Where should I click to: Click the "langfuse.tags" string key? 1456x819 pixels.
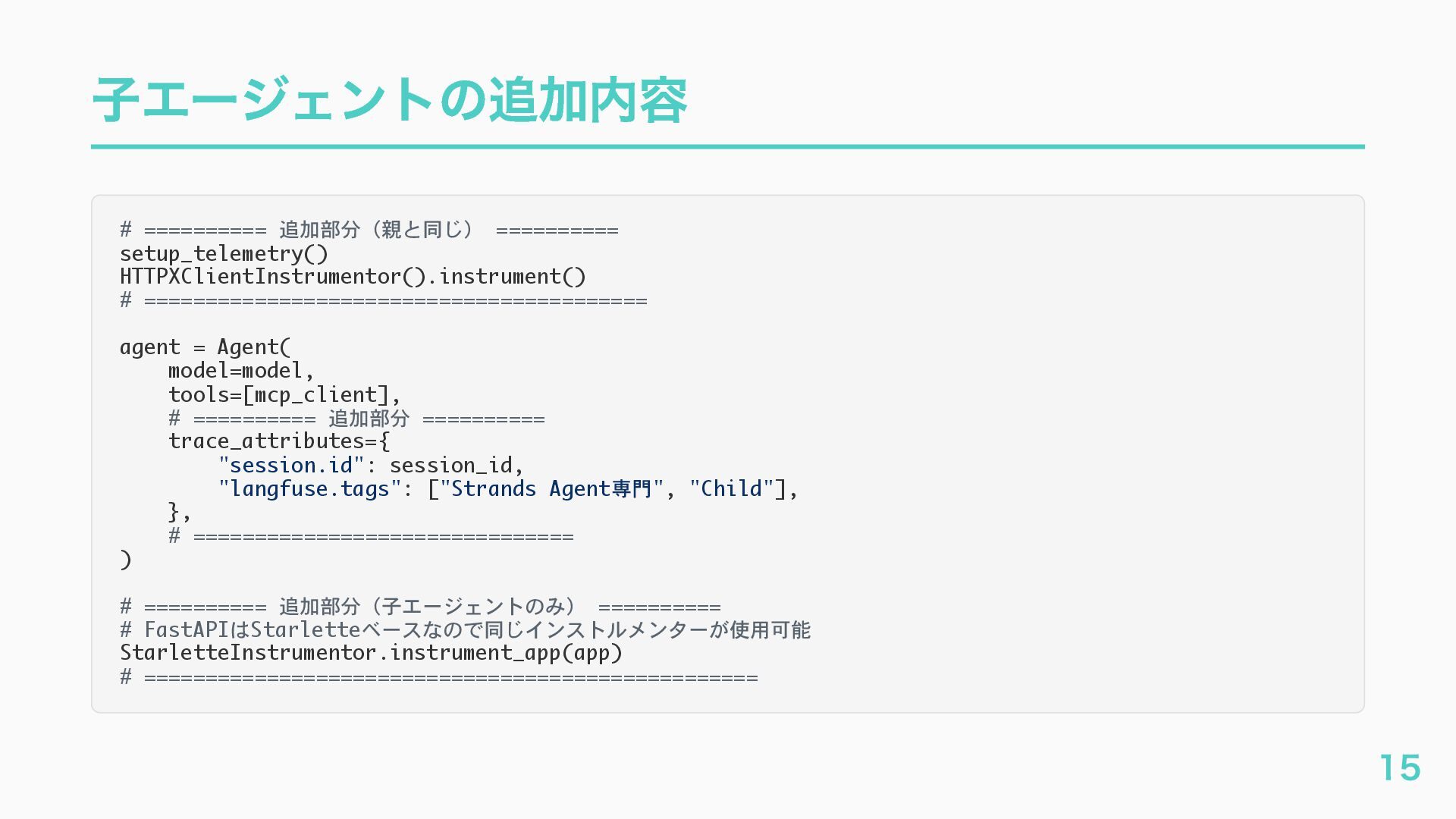click(x=309, y=488)
